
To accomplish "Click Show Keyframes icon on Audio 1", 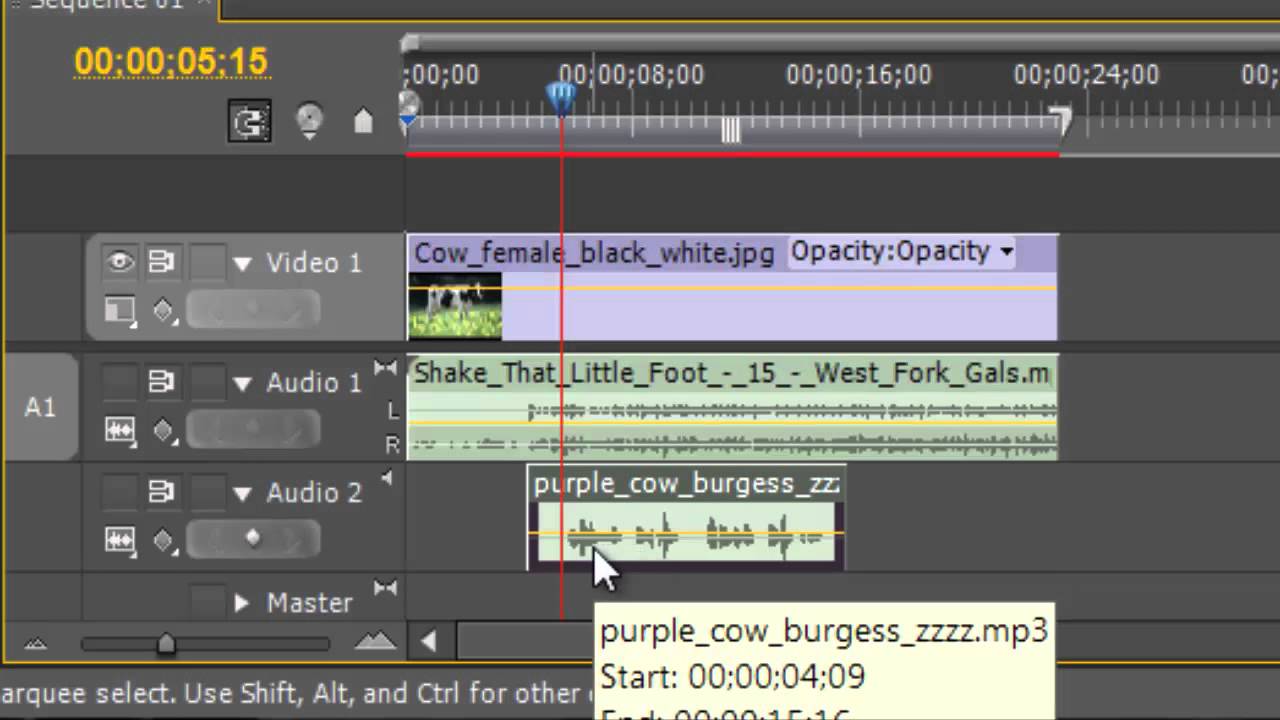I will [x=163, y=431].
